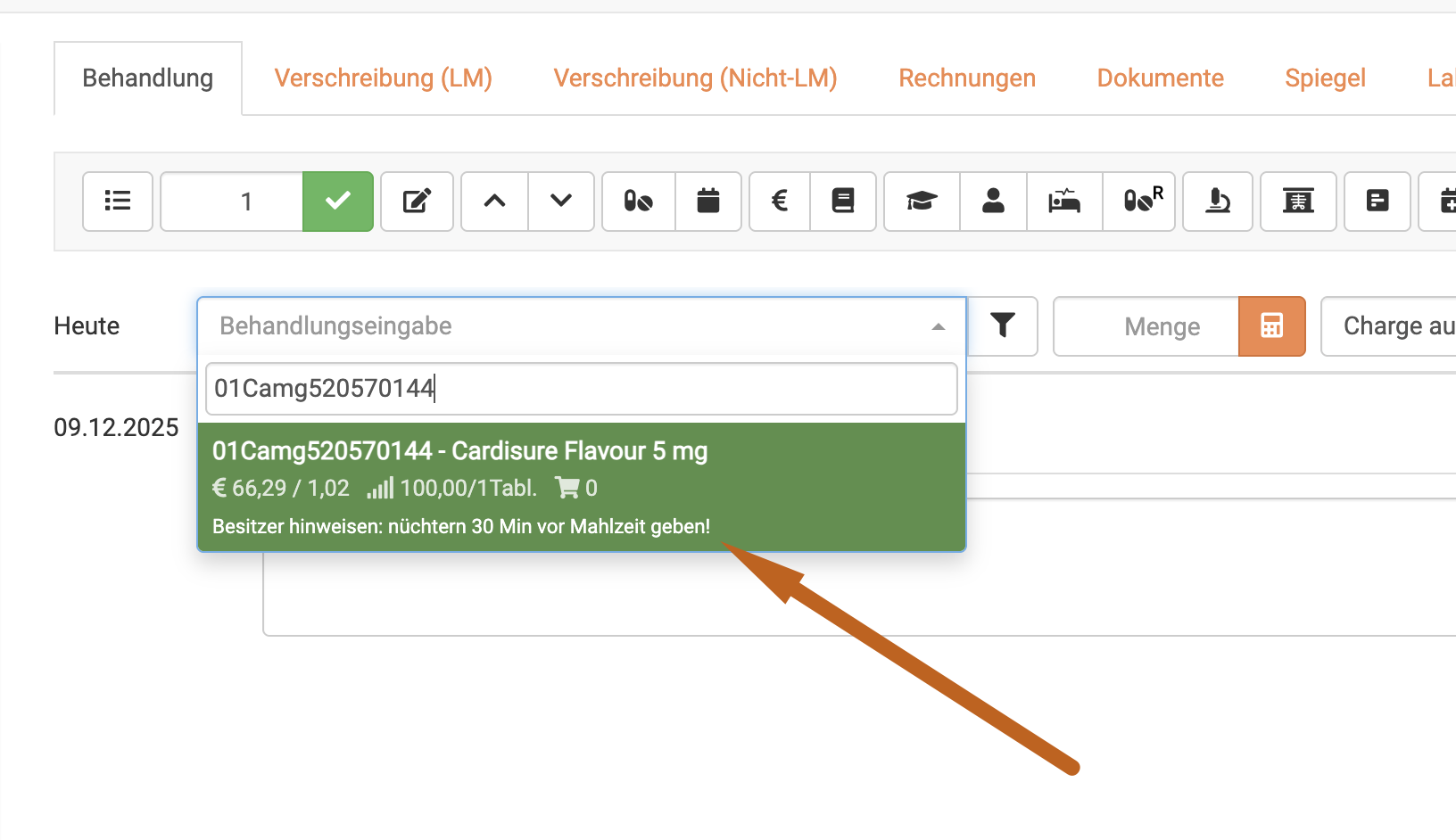The height and width of the screenshot is (840, 1456).
Task: Click the filter funnel button
Action: tap(1003, 326)
